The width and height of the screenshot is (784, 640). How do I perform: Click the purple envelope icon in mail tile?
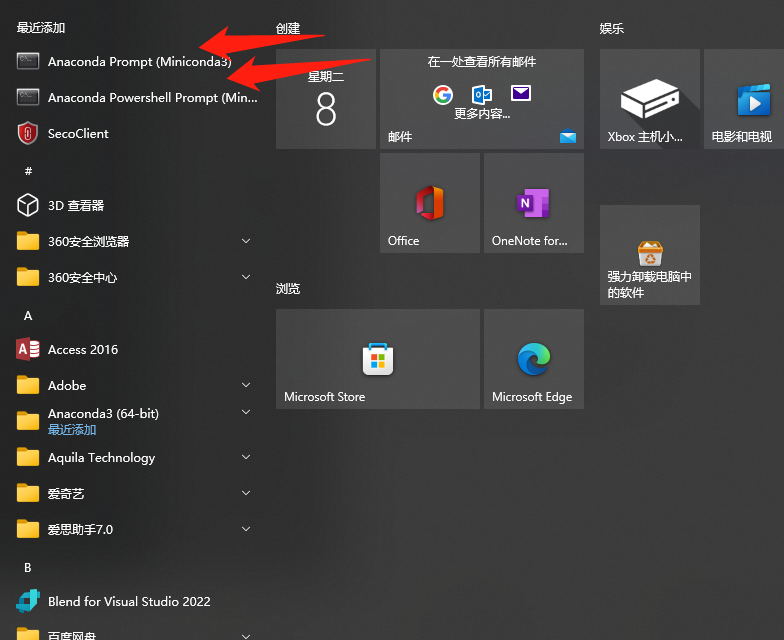521,93
